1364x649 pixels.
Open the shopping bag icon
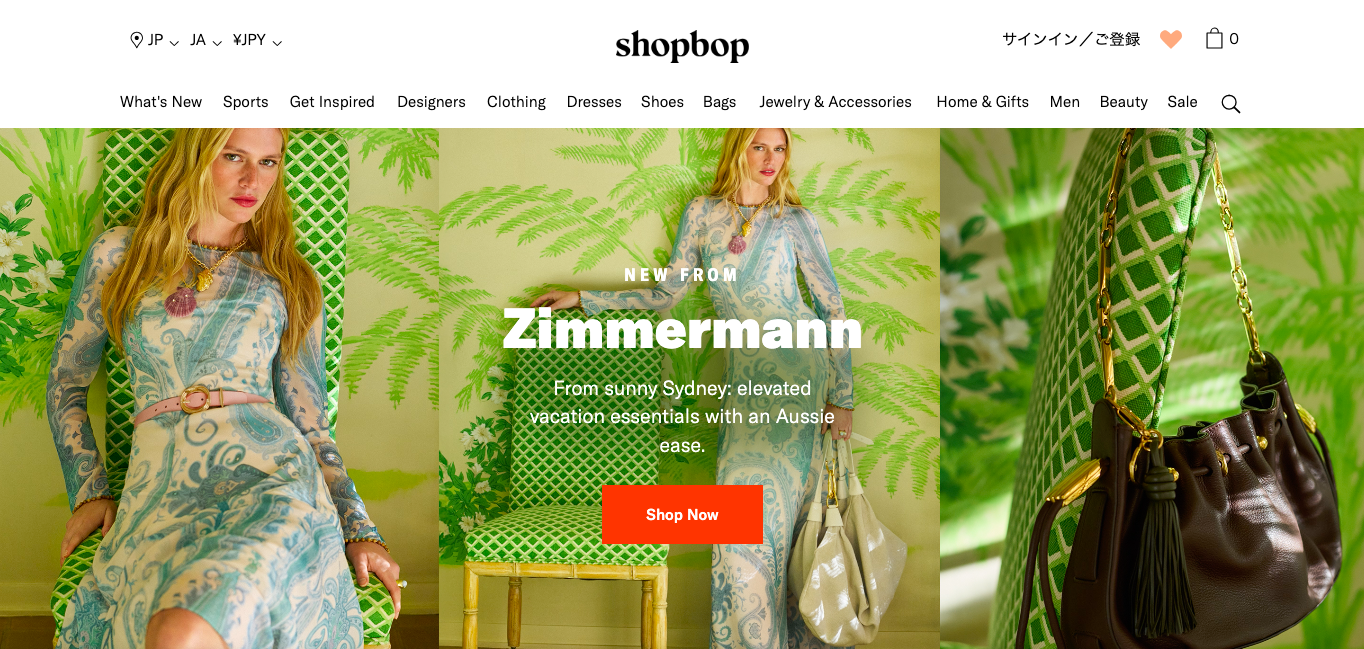(1214, 39)
